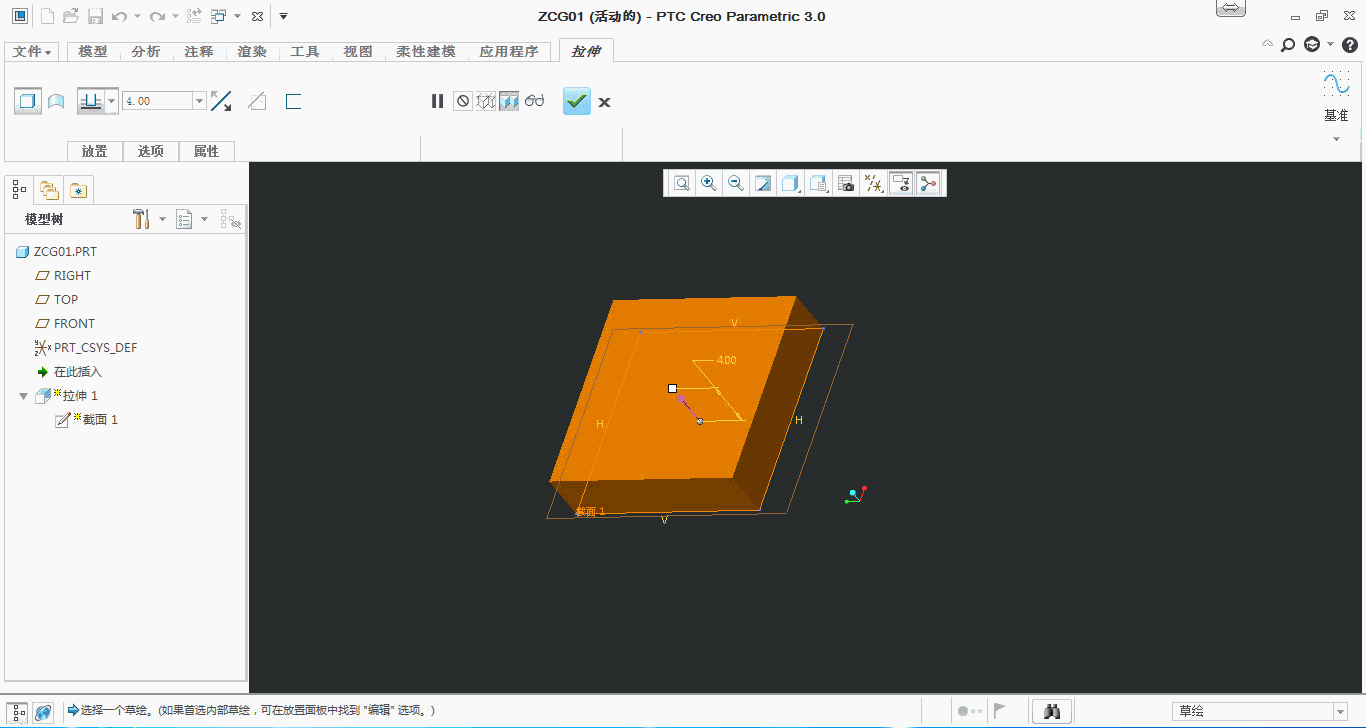Select the extrude as solid option
This screenshot has width=1366, height=728.
pos(28,101)
